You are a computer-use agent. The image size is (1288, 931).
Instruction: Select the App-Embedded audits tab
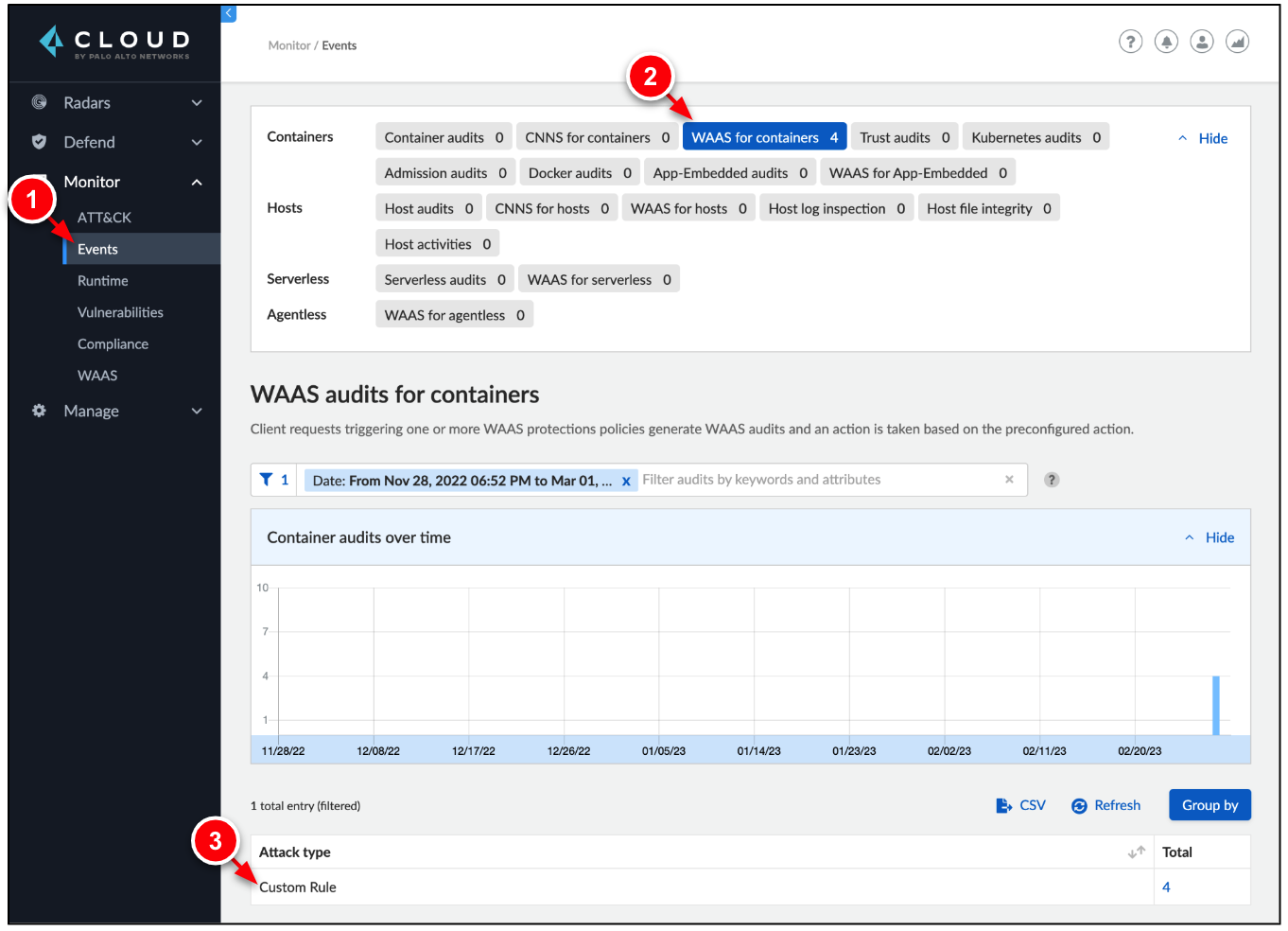(x=730, y=173)
